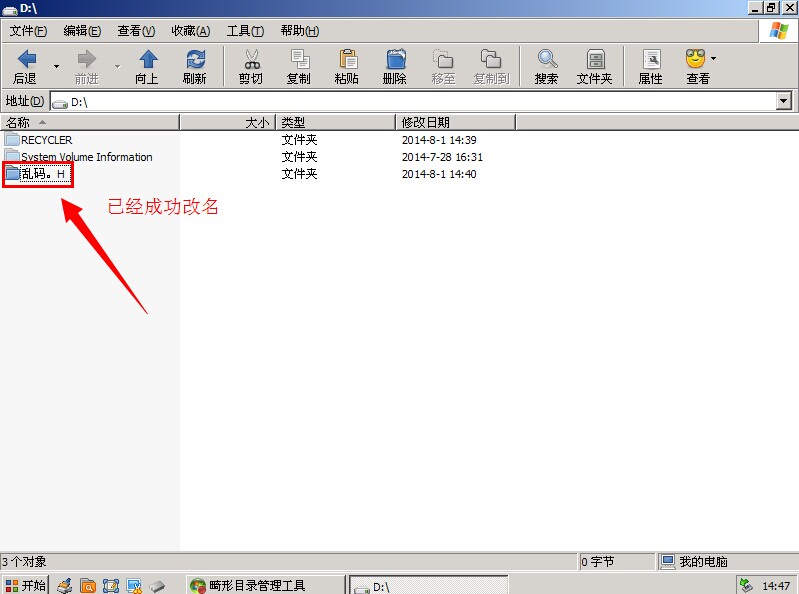799x594 pixels.
Task: Click the date 2014-8-1 14:40
Action: coord(439,174)
